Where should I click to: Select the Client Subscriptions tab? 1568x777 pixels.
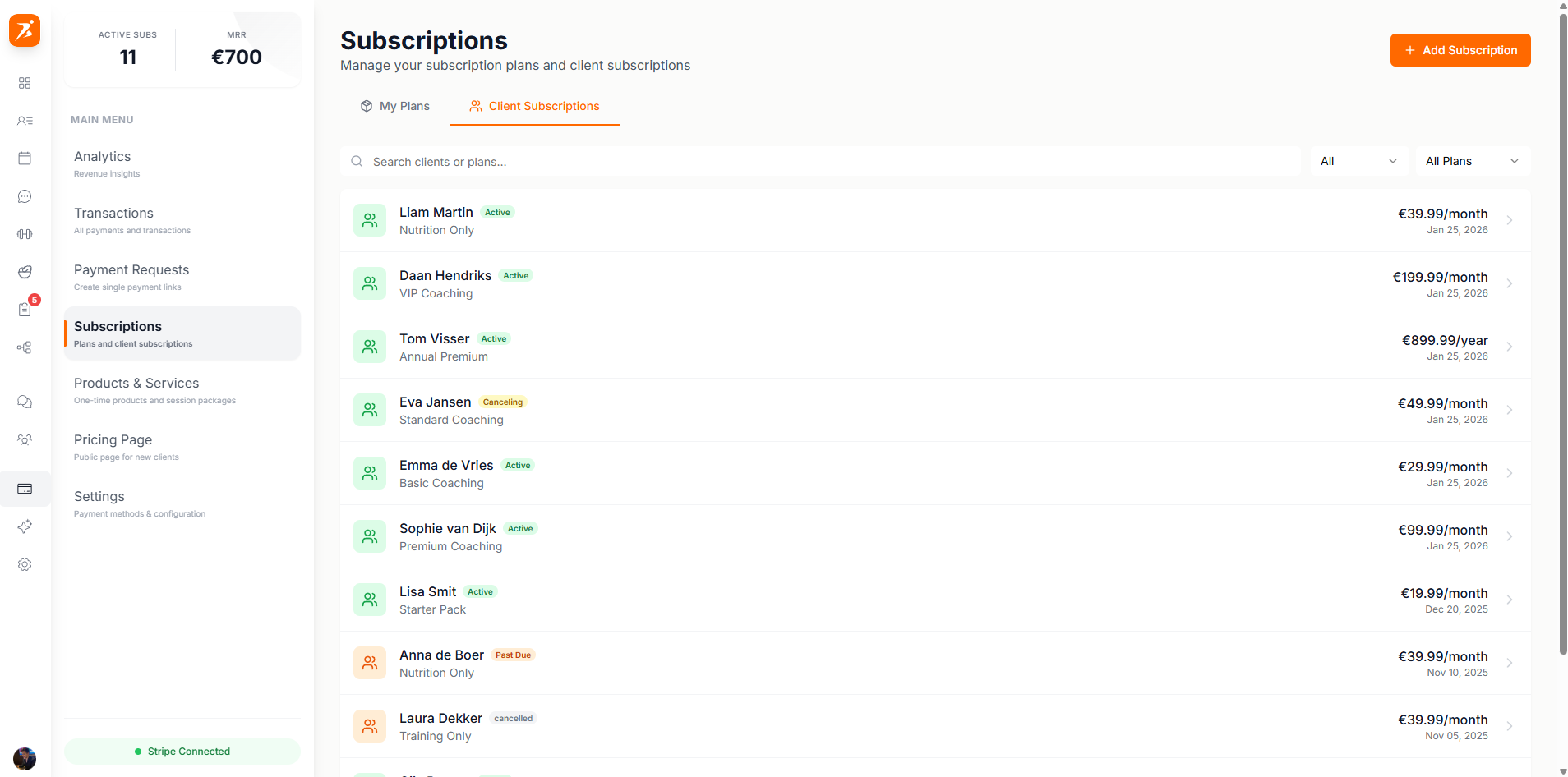coord(533,106)
